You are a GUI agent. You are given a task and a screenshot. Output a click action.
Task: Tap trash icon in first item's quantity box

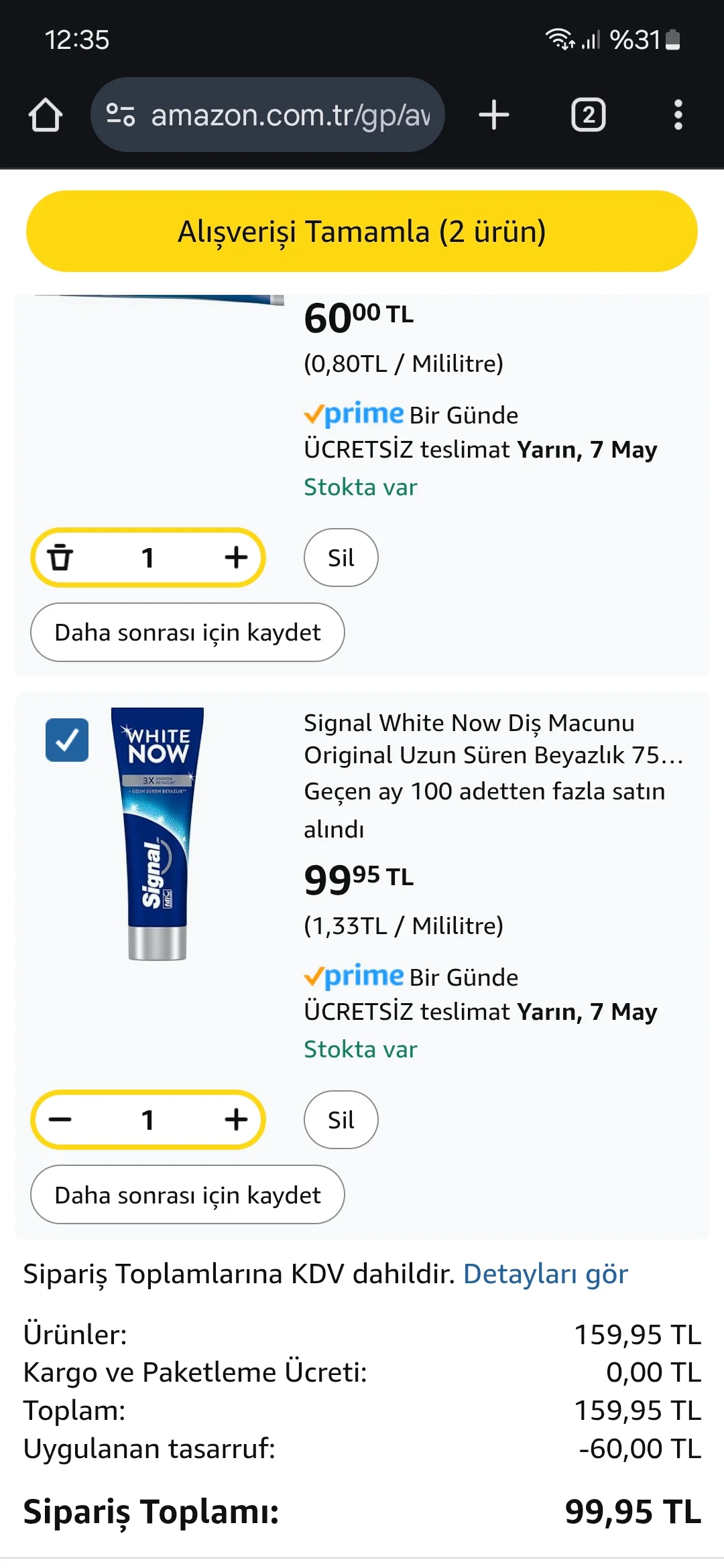pyautogui.click(x=60, y=558)
